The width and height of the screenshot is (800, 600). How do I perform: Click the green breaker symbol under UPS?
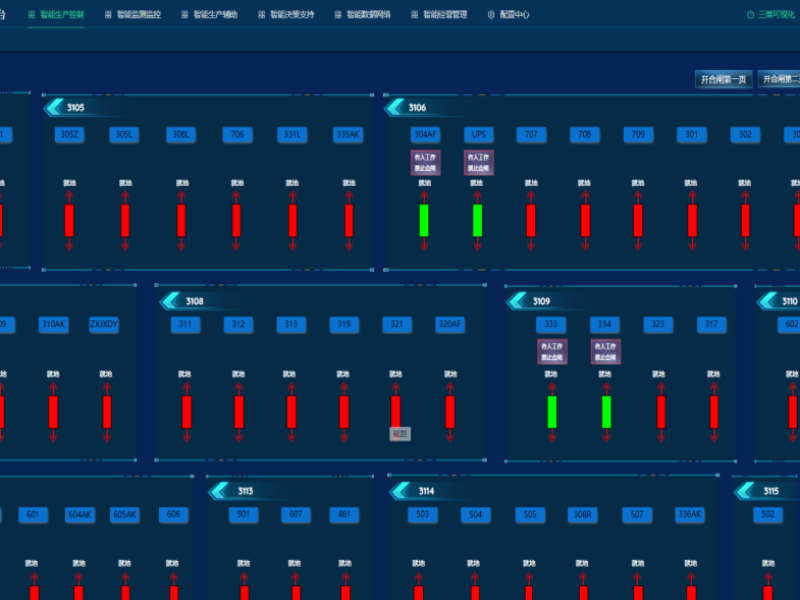(x=477, y=220)
